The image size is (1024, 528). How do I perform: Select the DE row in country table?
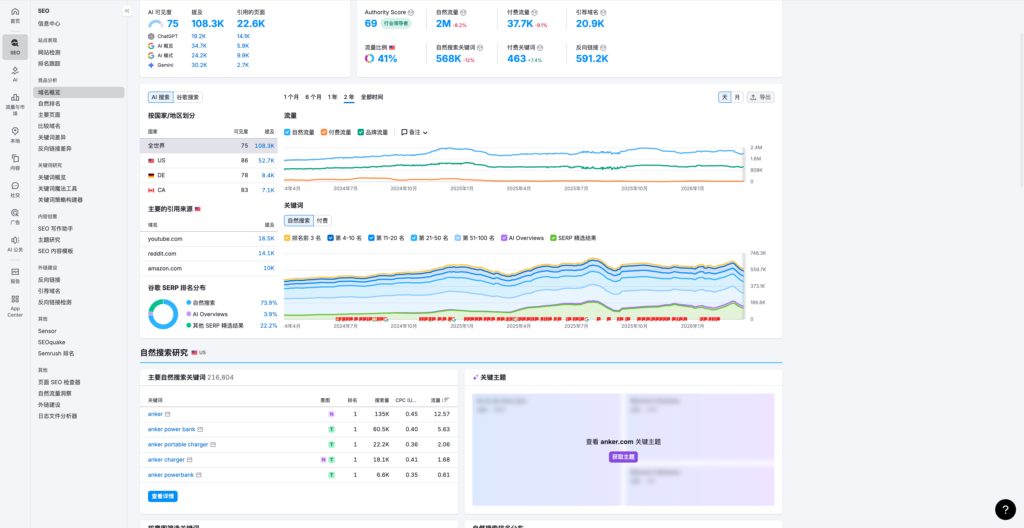211,175
